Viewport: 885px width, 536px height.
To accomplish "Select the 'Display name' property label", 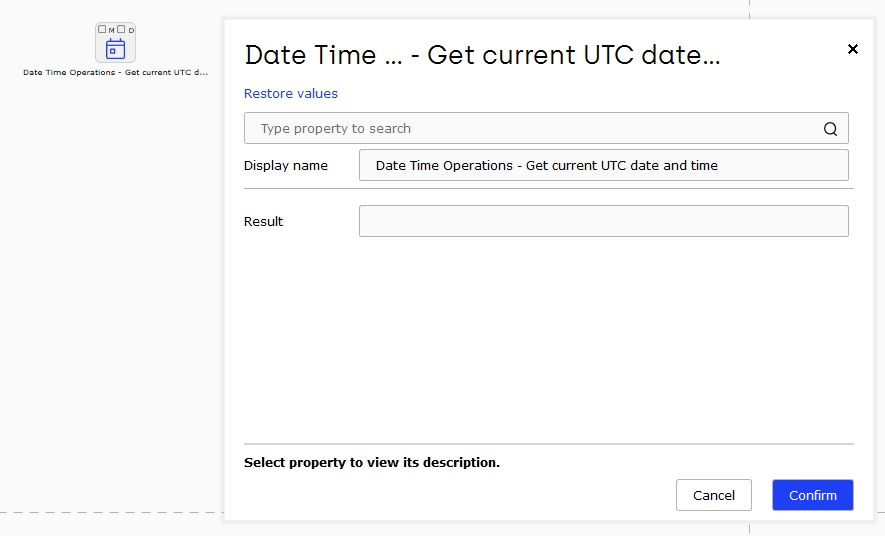I will pyautogui.click(x=286, y=165).
